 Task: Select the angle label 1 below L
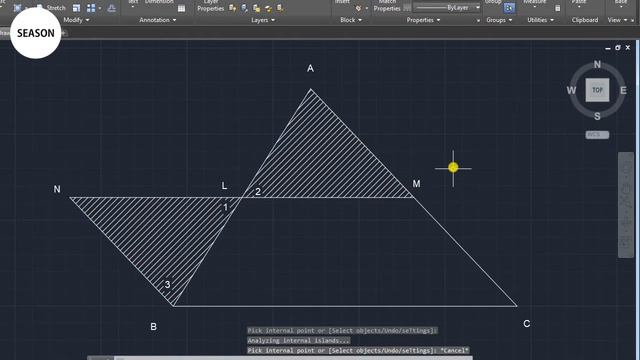(225, 207)
